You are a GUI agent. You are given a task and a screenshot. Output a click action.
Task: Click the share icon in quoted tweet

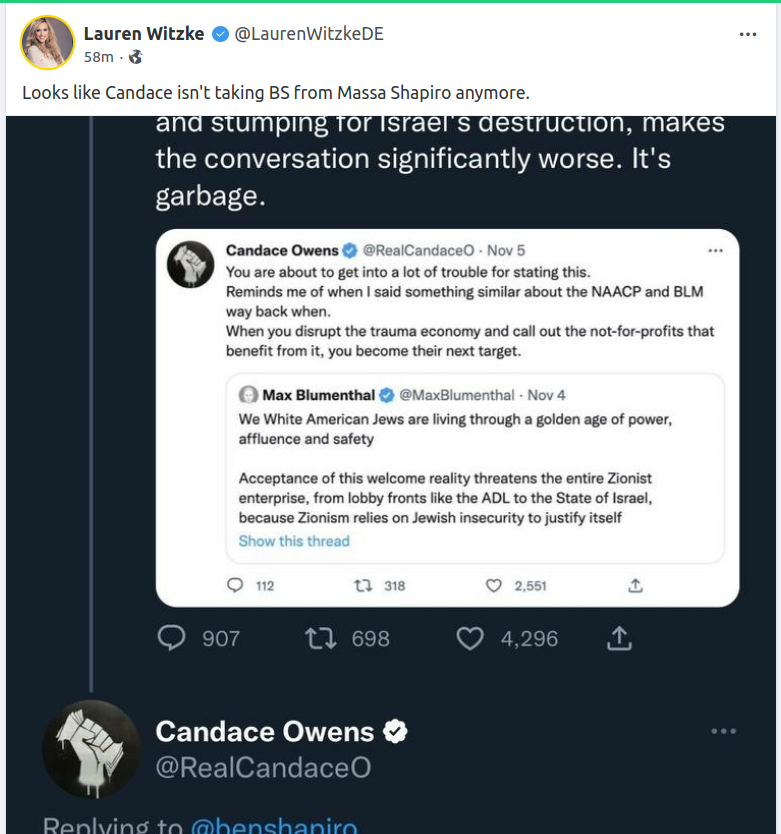[634, 585]
